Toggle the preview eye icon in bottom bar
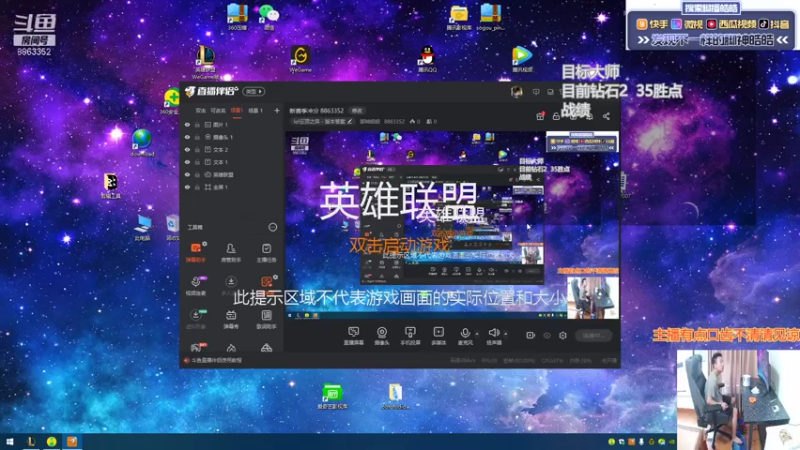The height and width of the screenshot is (450, 800). [x=547, y=335]
